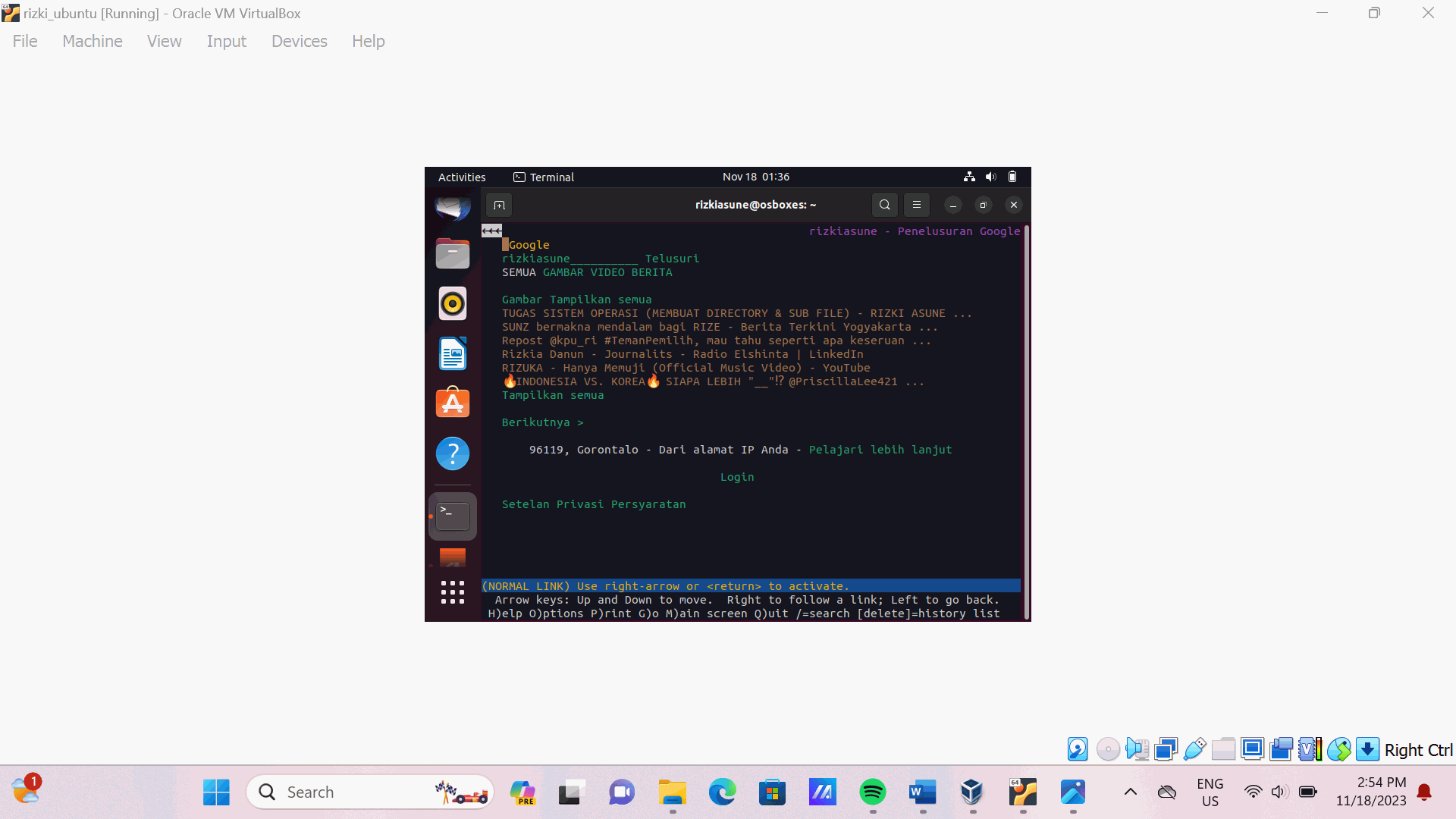Open Spotify from Windows taskbar
The width and height of the screenshot is (1456, 819).
(873, 792)
